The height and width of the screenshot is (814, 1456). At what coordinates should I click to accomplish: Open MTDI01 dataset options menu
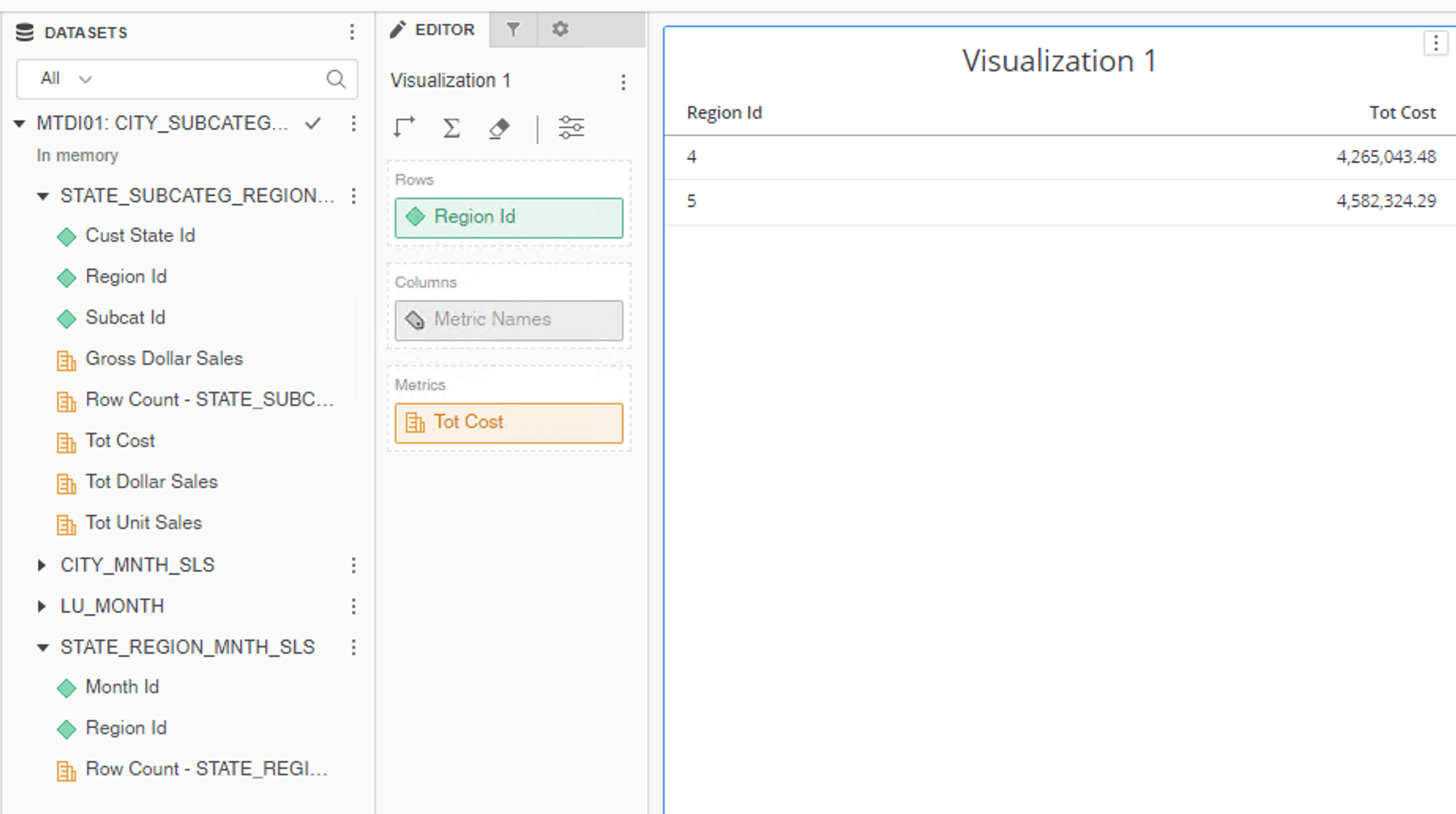pyautogui.click(x=354, y=123)
